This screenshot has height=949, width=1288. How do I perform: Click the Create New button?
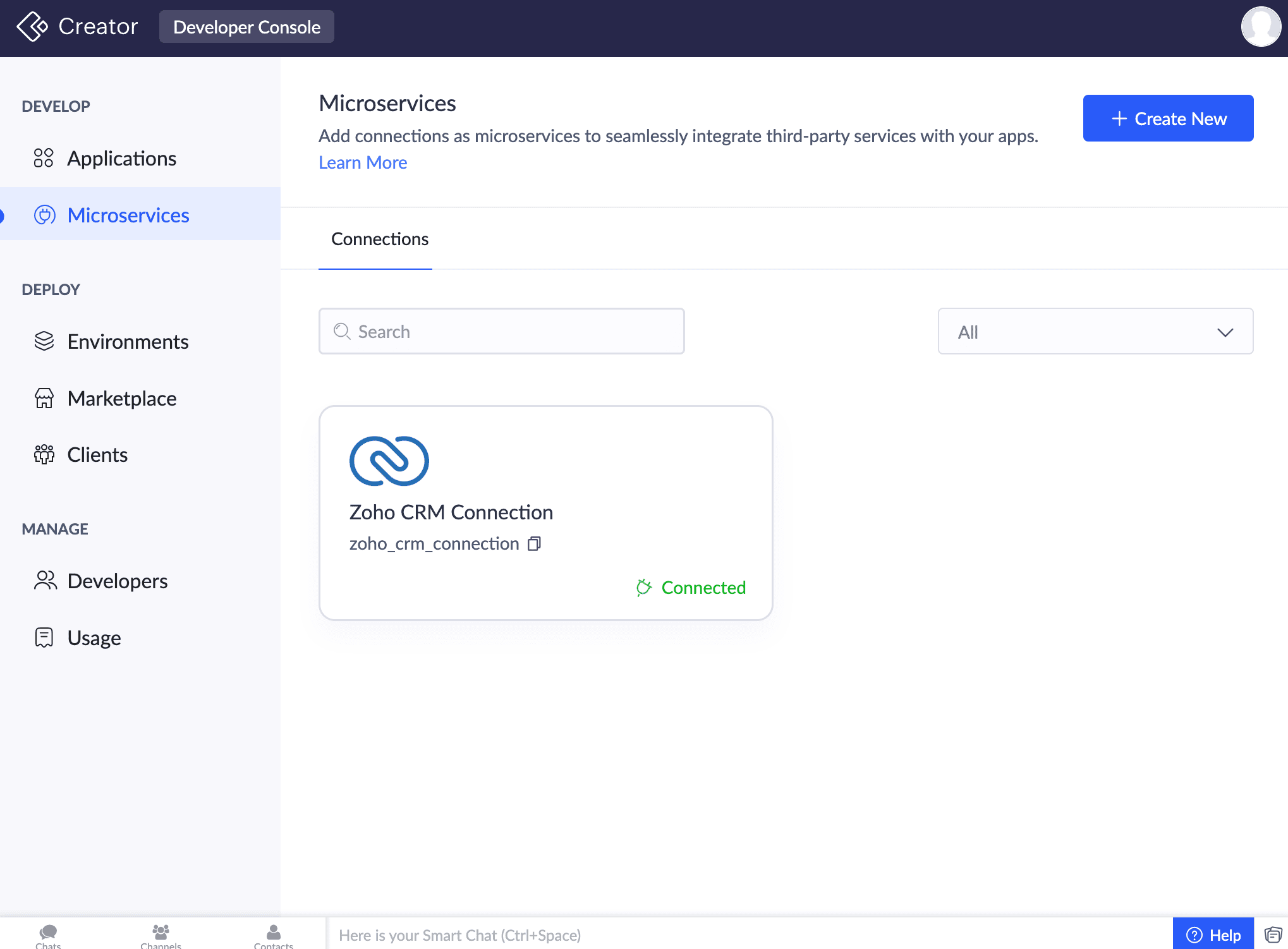(x=1167, y=119)
